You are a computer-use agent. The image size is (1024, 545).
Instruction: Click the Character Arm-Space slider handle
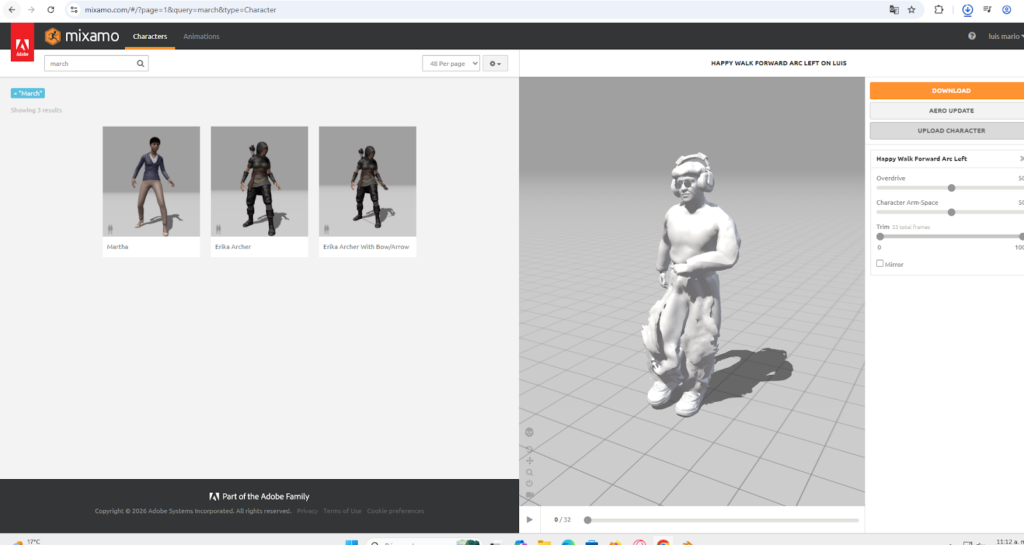tap(952, 212)
